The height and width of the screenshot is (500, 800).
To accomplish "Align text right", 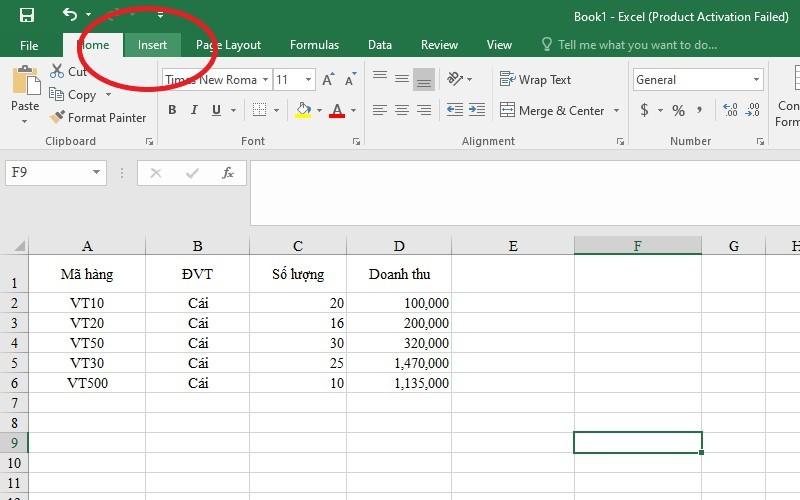I will [424, 110].
